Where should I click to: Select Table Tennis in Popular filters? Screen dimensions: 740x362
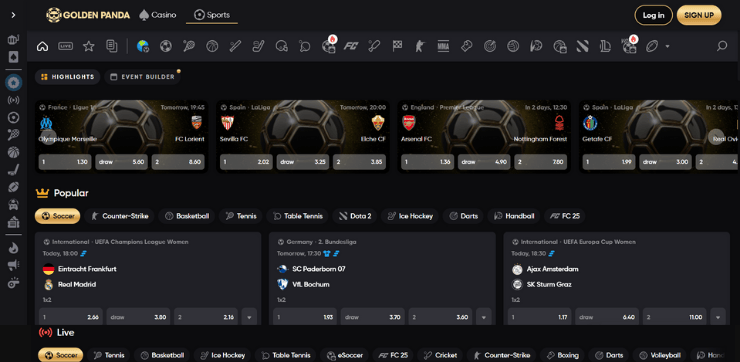tap(297, 216)
